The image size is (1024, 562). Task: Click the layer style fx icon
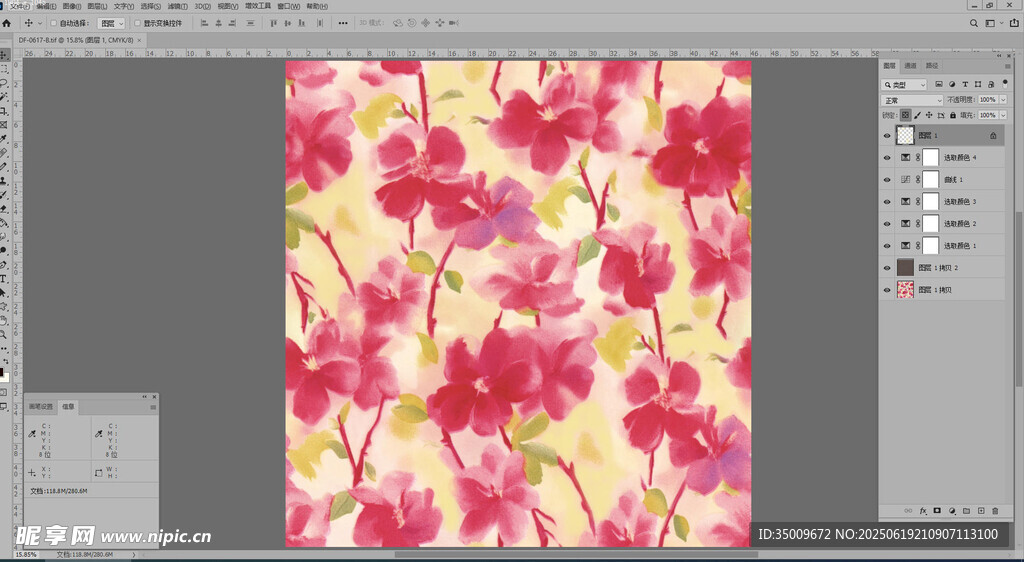tap(923, 510)
